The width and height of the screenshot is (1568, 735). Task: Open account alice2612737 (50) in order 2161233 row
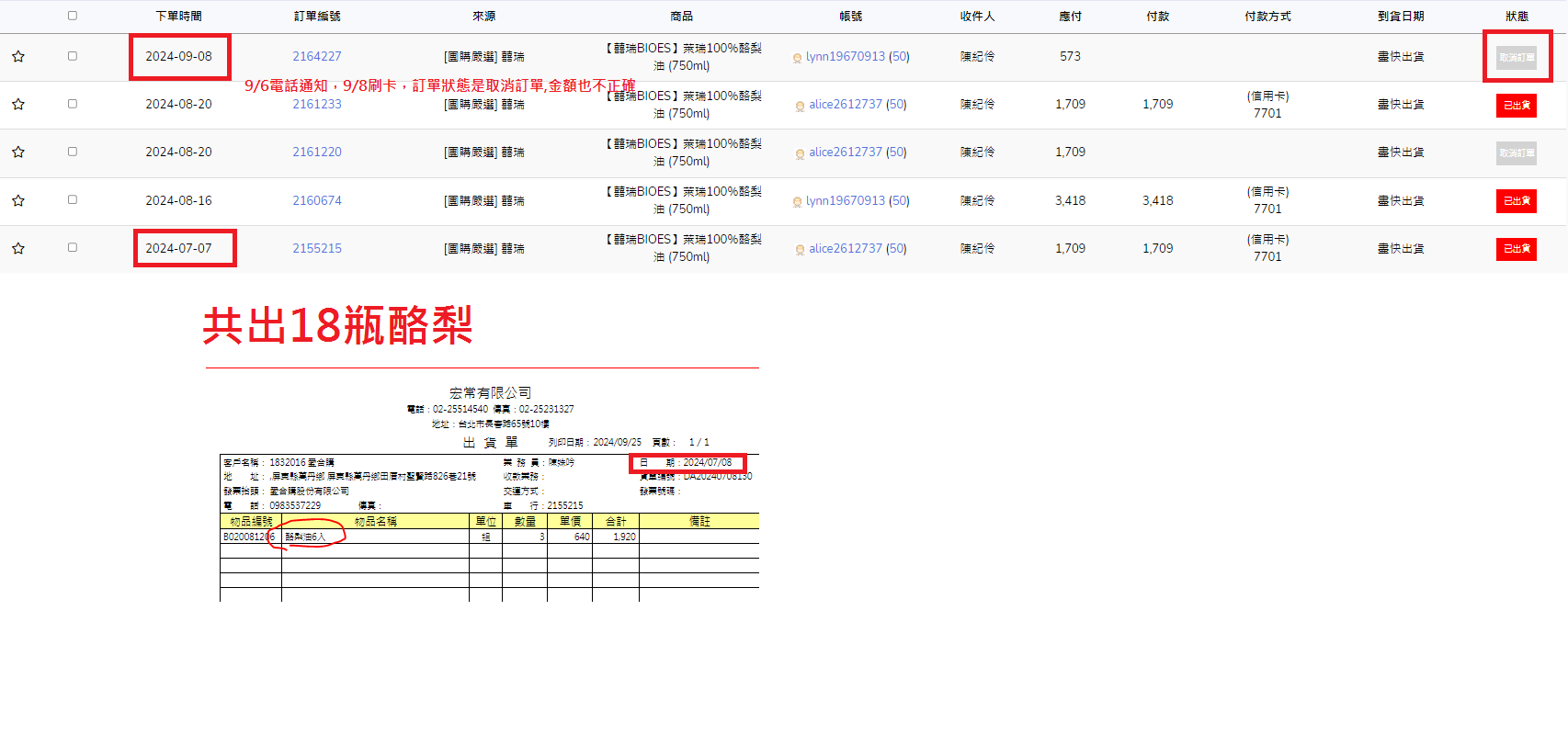[x=858, y=104]
